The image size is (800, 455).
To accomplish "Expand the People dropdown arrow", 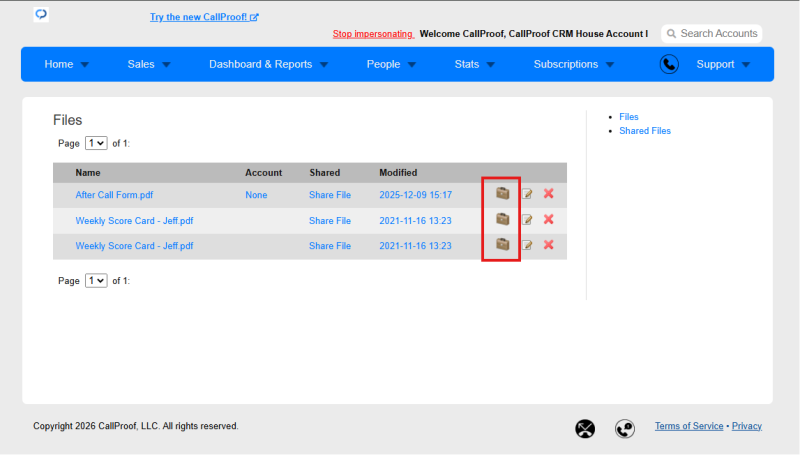I will [412, 65].
